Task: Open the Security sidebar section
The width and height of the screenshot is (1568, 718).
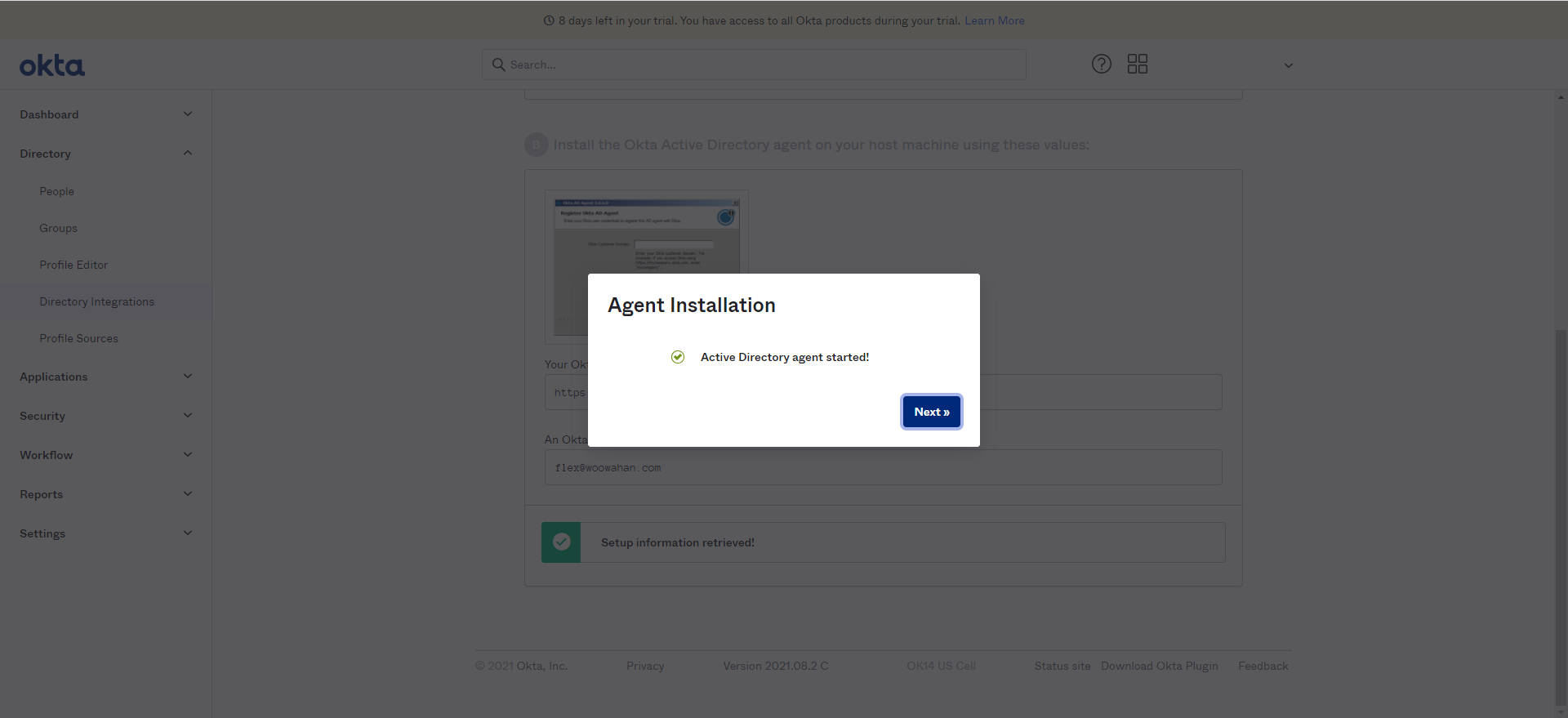Action: (42, 416)
